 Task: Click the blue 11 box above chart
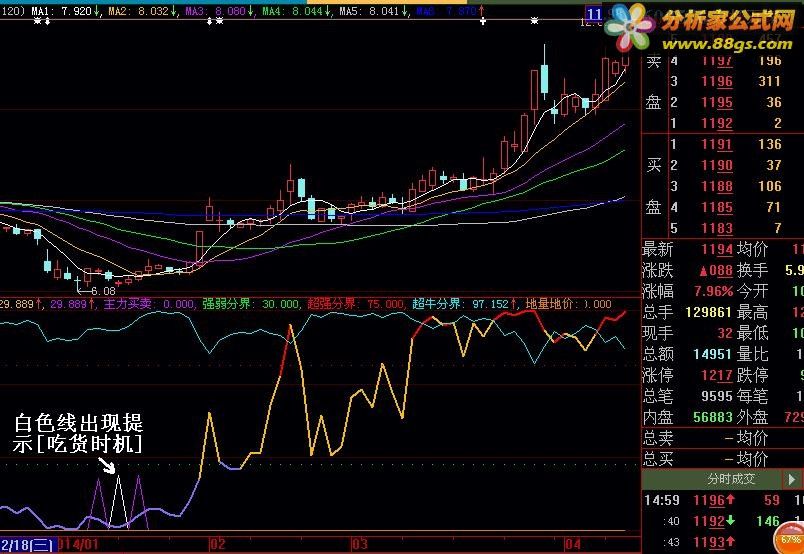[594, 14]
